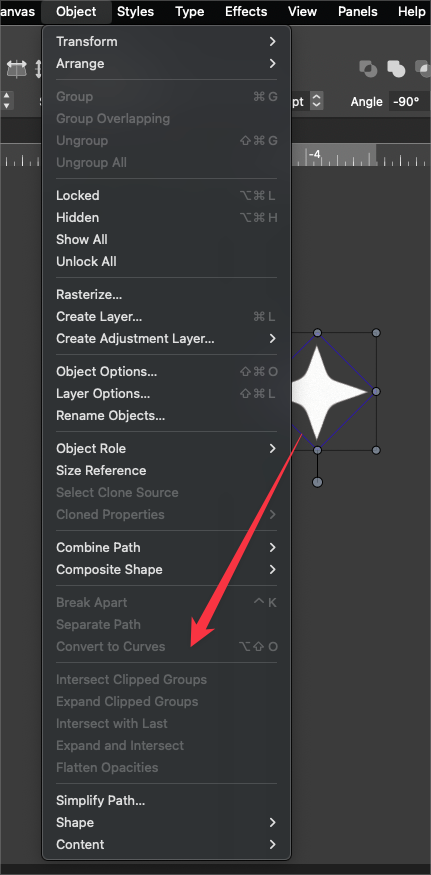The height and width of the screenshot is (875, 431).
Task: Open the Effects menu
Action: click(x=248, y=11)
